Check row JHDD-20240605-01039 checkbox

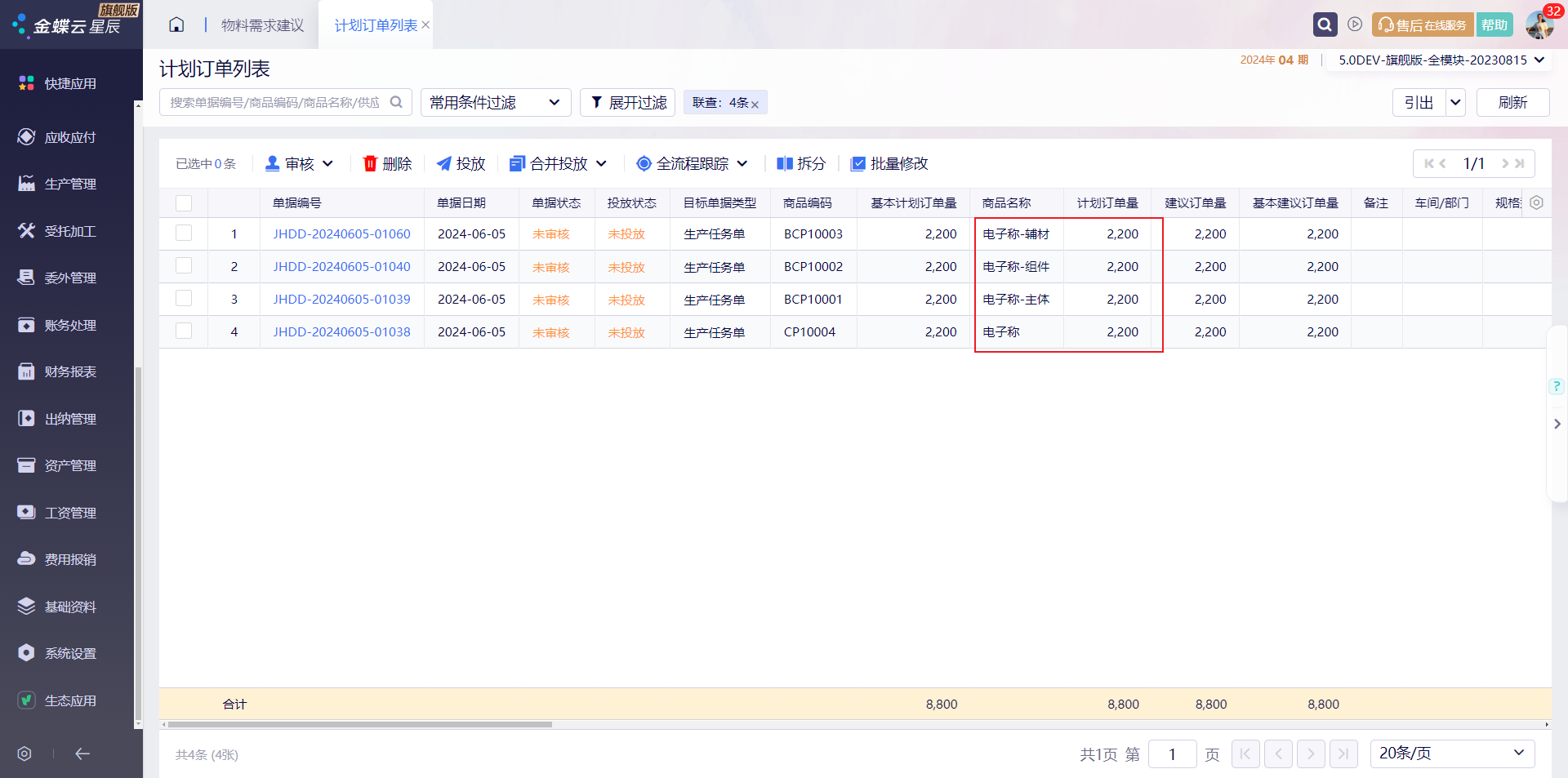pyautogui.click(x=184, y=299)
